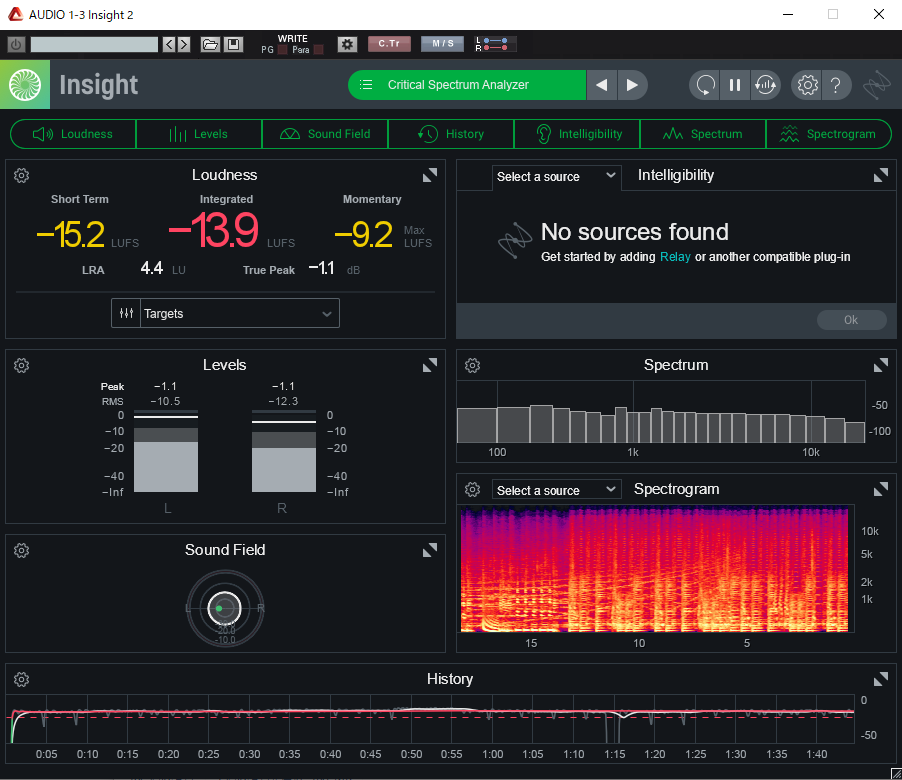Go to next host preset arrow
The height and width of the screenshot is (780, 902).
(x=184, y=44)
